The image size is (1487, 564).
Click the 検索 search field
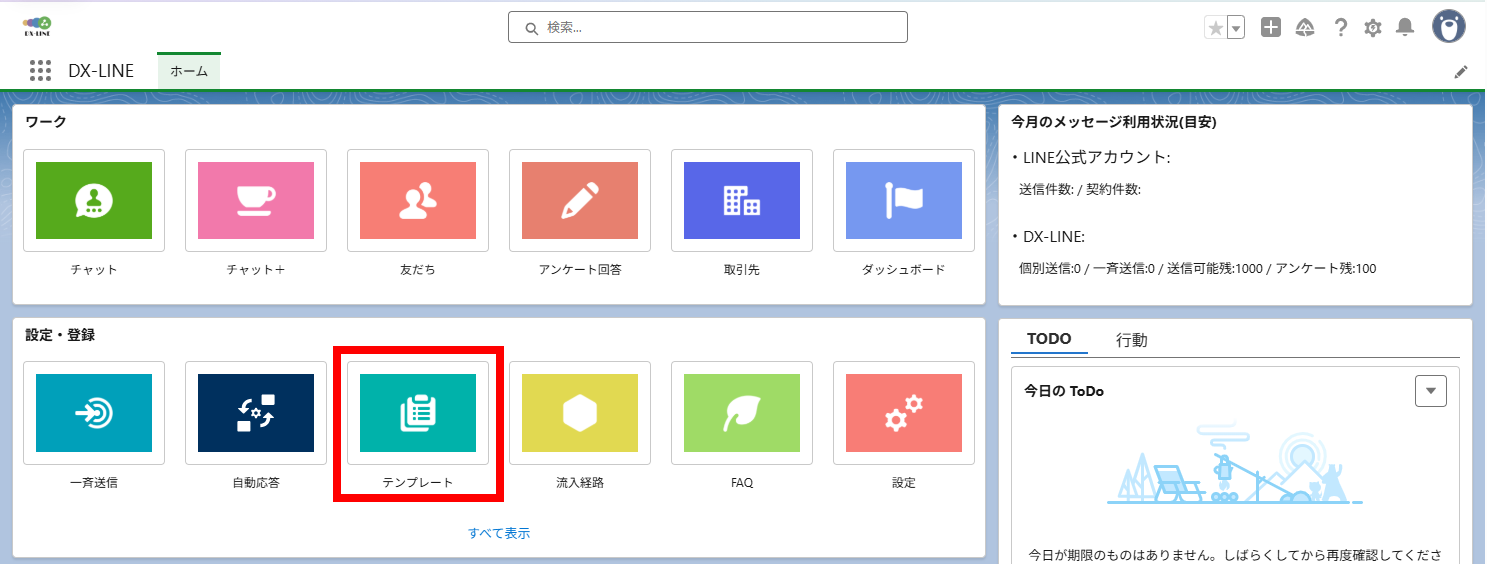708,27
